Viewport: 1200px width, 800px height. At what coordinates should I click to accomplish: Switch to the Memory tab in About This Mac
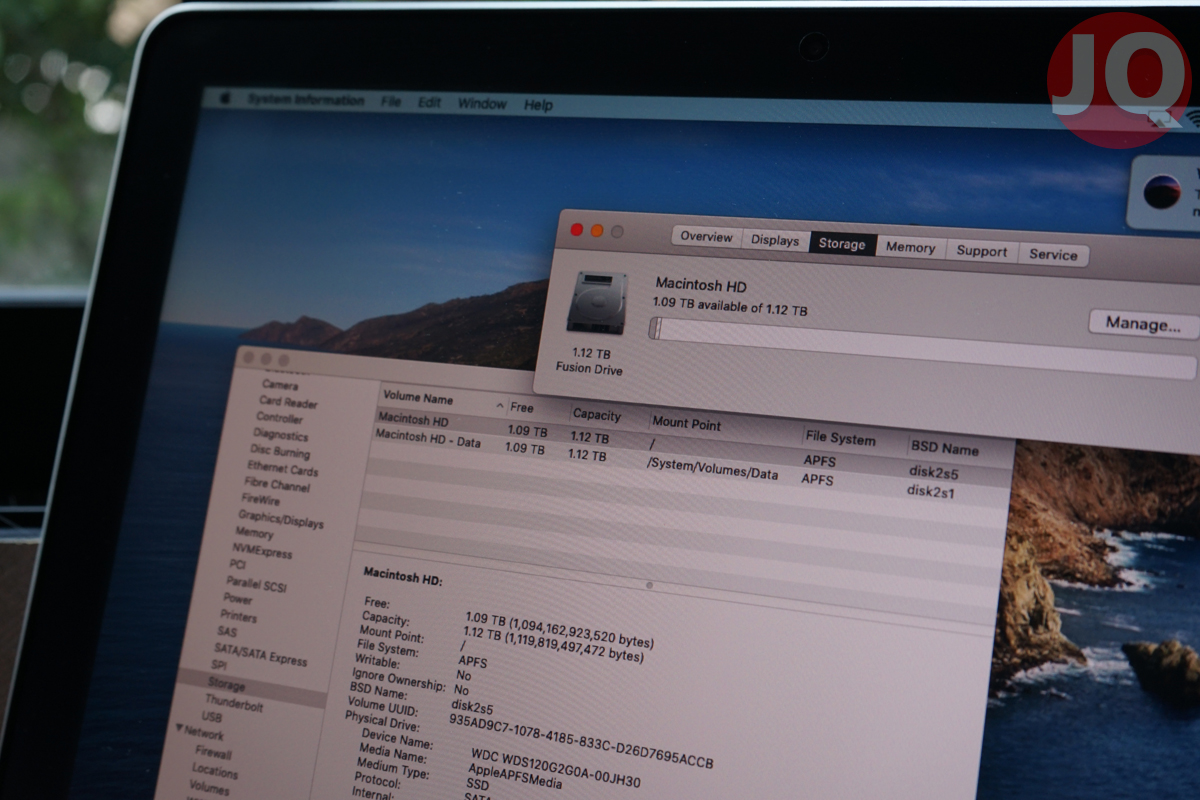coord(910,247)
